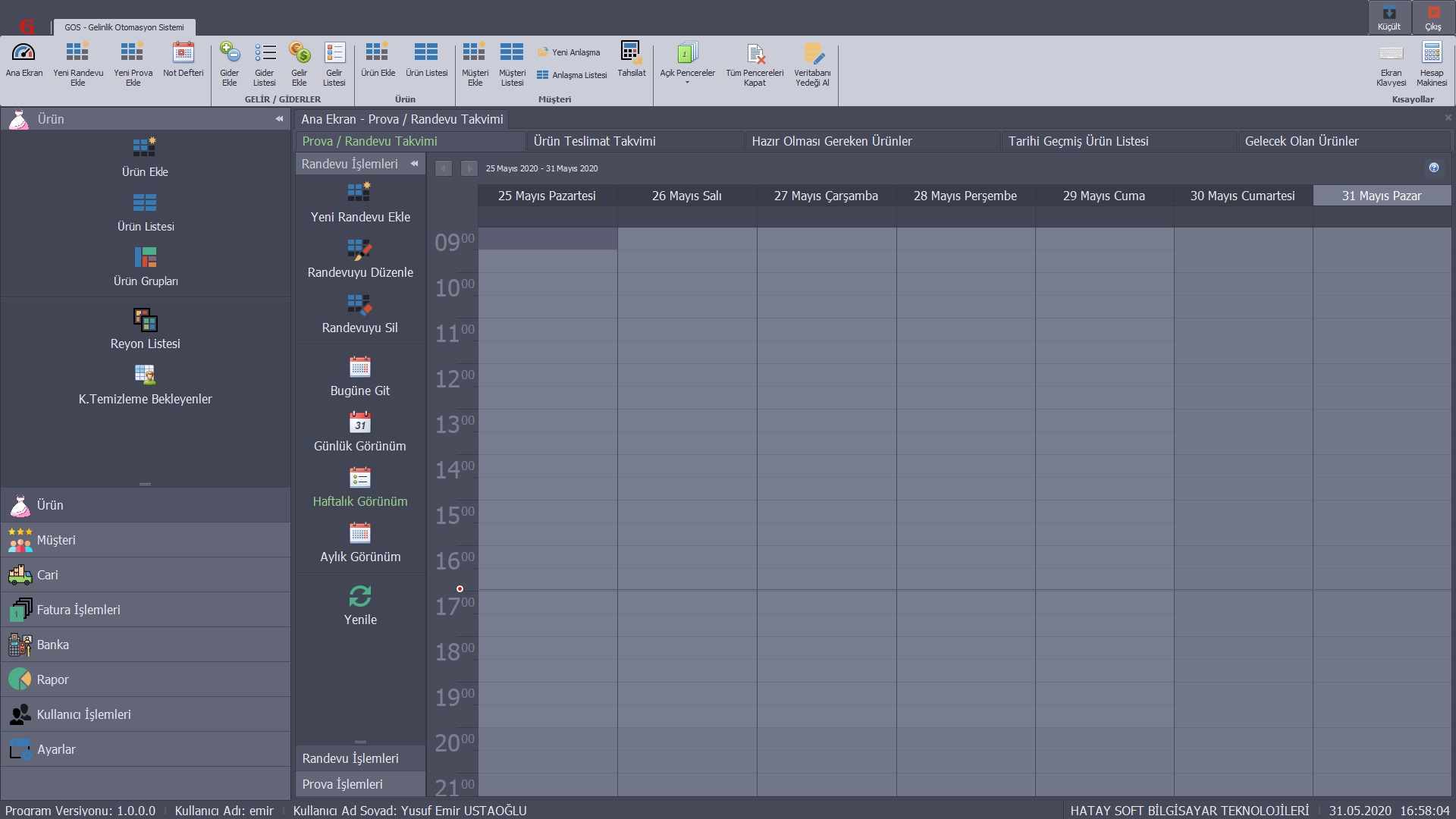Switch to Aylık Görünüm month view
This screenshot has width=1456, height=819.
tap(360, 534)
